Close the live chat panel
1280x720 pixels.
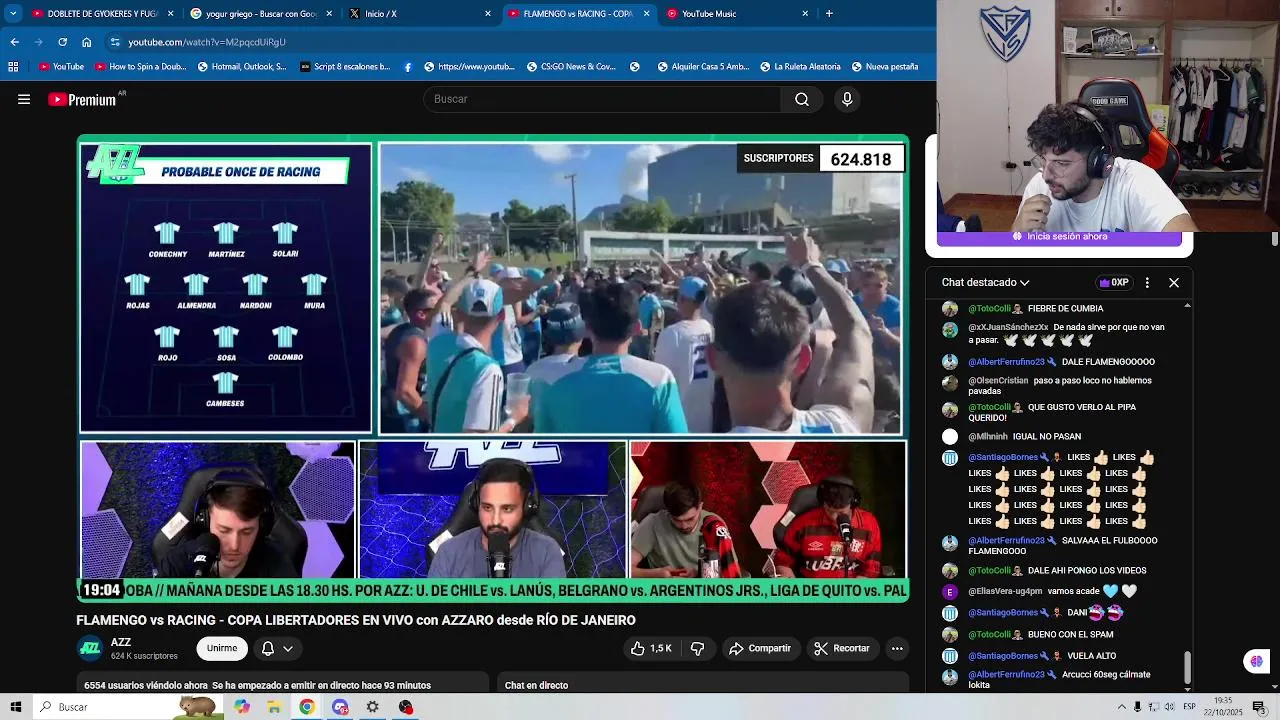(x=1174, y=283)
